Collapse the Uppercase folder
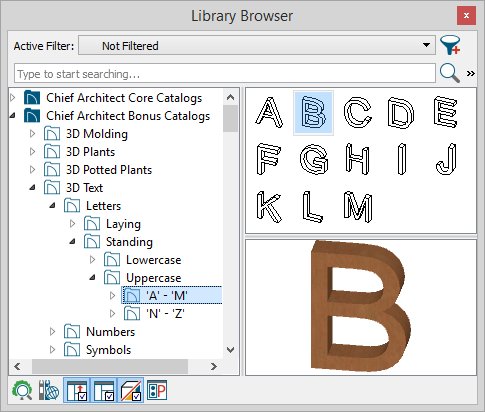The image size is (485, 412). 92,277
